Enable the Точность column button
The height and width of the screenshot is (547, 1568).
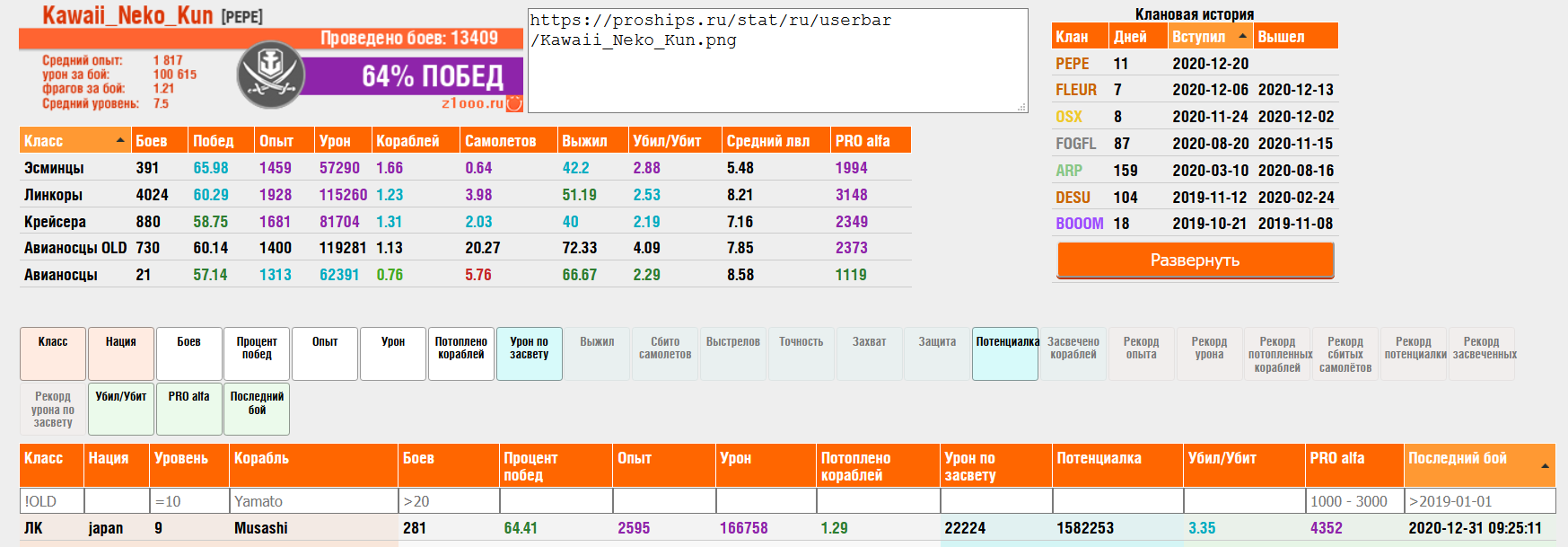802,354
